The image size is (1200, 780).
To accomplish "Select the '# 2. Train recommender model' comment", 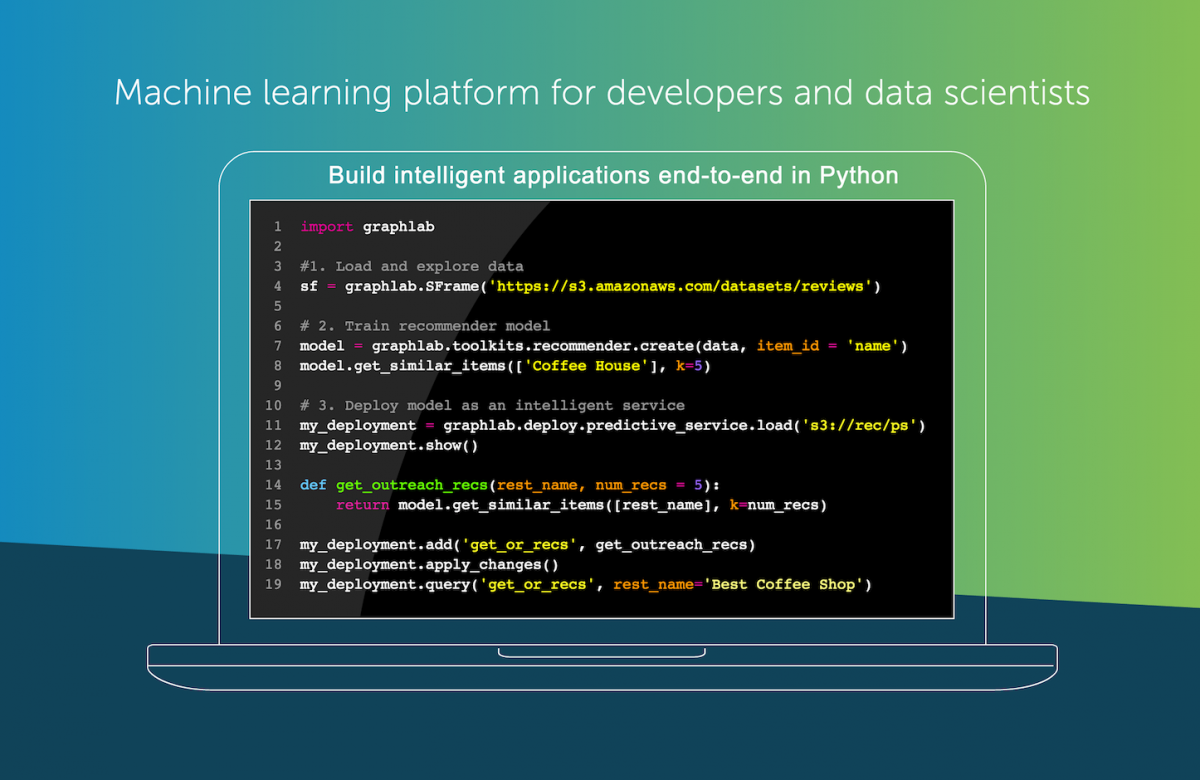I will [x=425, y=326].
